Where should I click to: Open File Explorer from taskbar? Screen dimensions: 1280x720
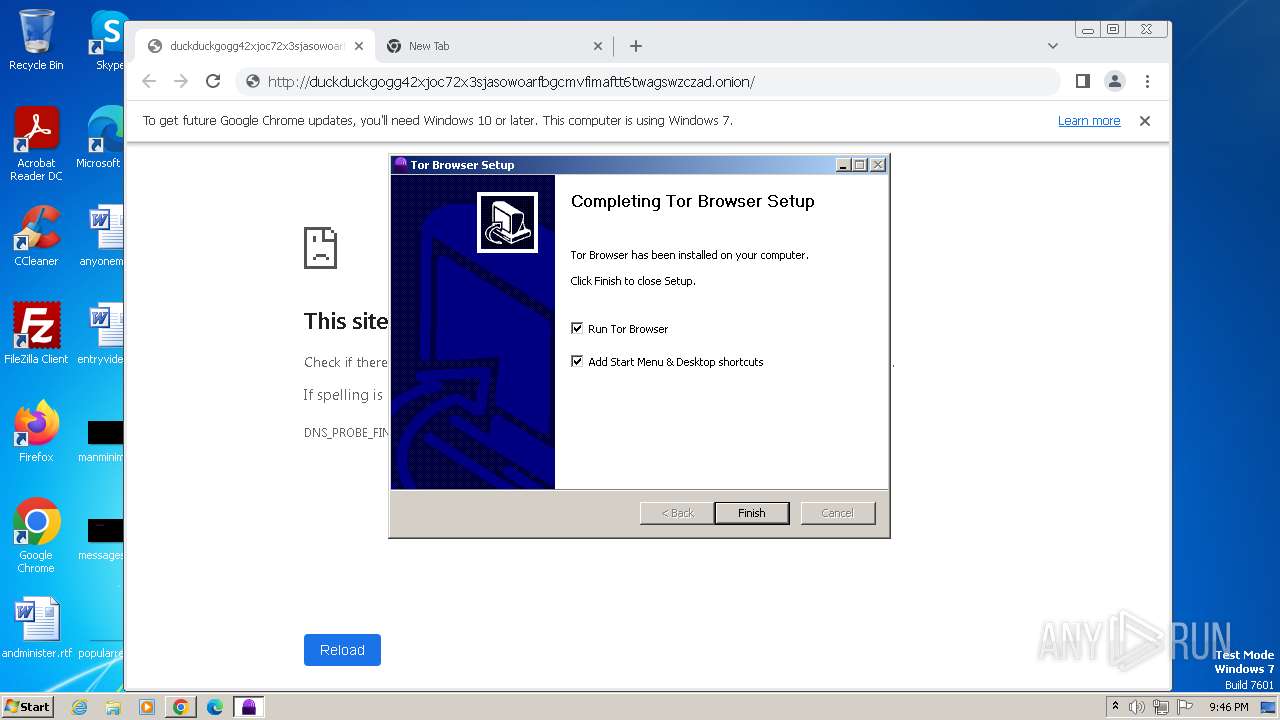click(x=113, y=707)
